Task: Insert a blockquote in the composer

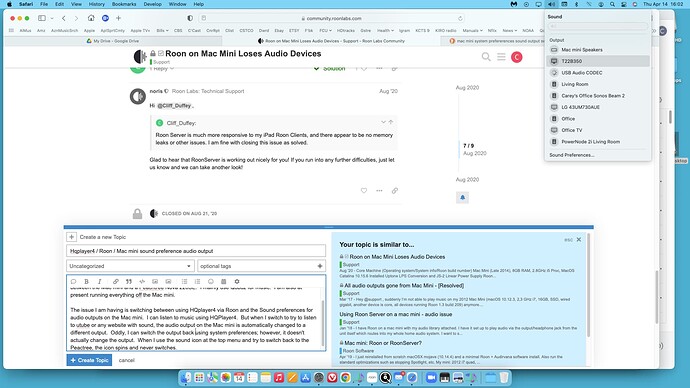Action: (128, 282)
